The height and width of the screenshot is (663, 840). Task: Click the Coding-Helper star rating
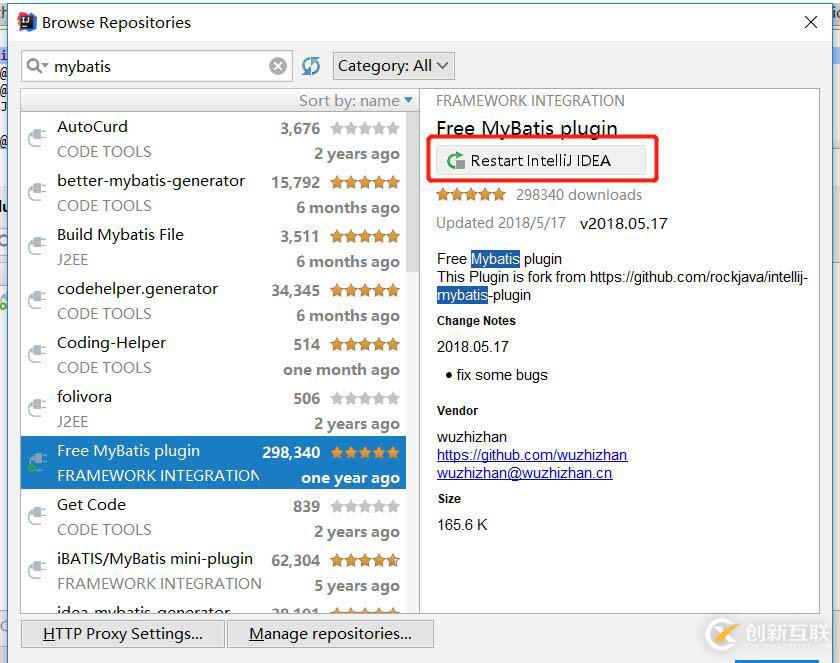tap(365, 344)
